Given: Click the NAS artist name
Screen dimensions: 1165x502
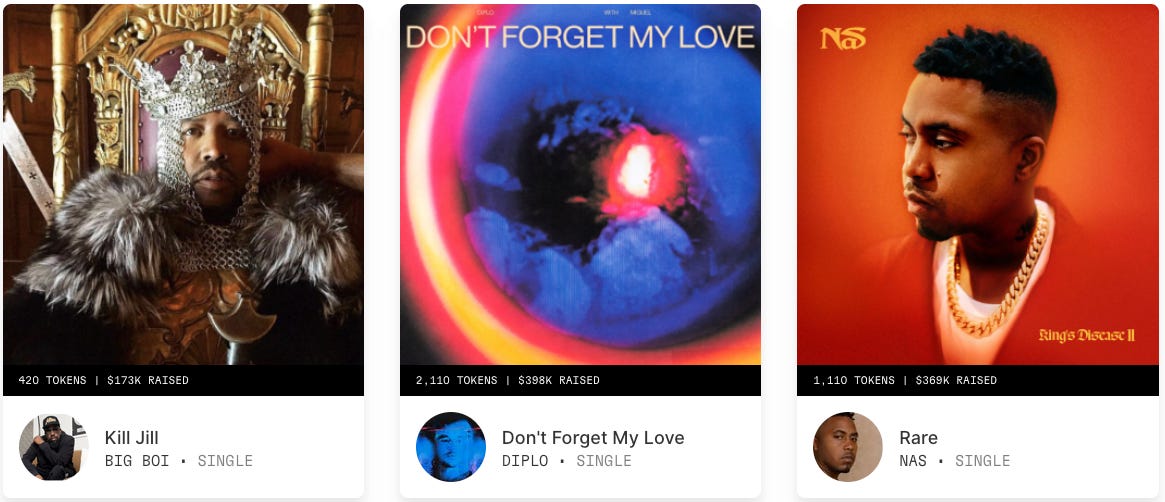Looking at the screenshot, I should (913, 461).
